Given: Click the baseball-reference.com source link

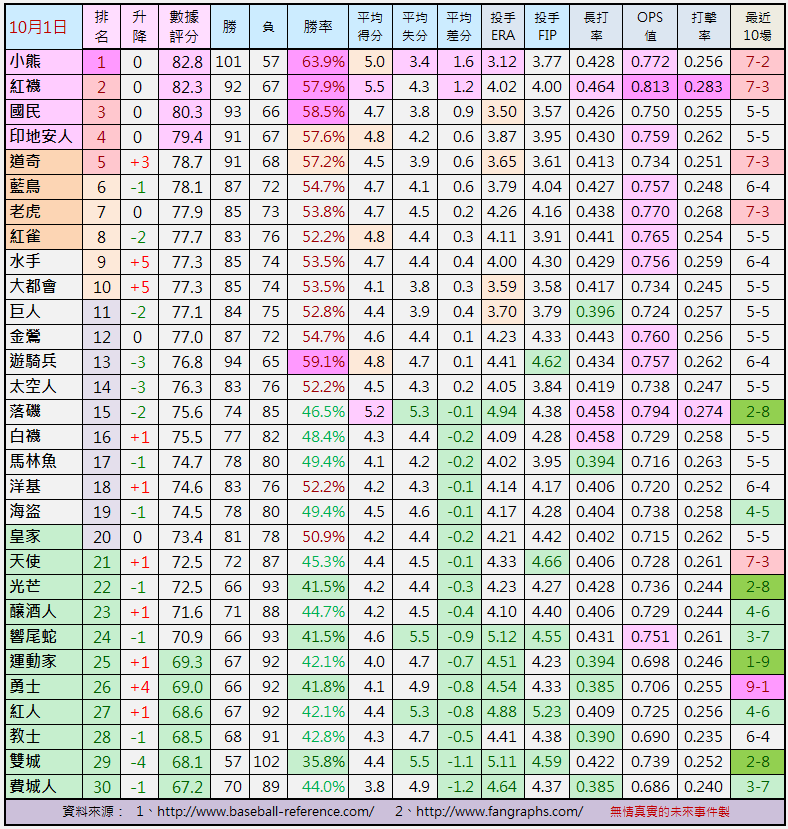Looking at the screenshot, I should click(x=265, y=812).
